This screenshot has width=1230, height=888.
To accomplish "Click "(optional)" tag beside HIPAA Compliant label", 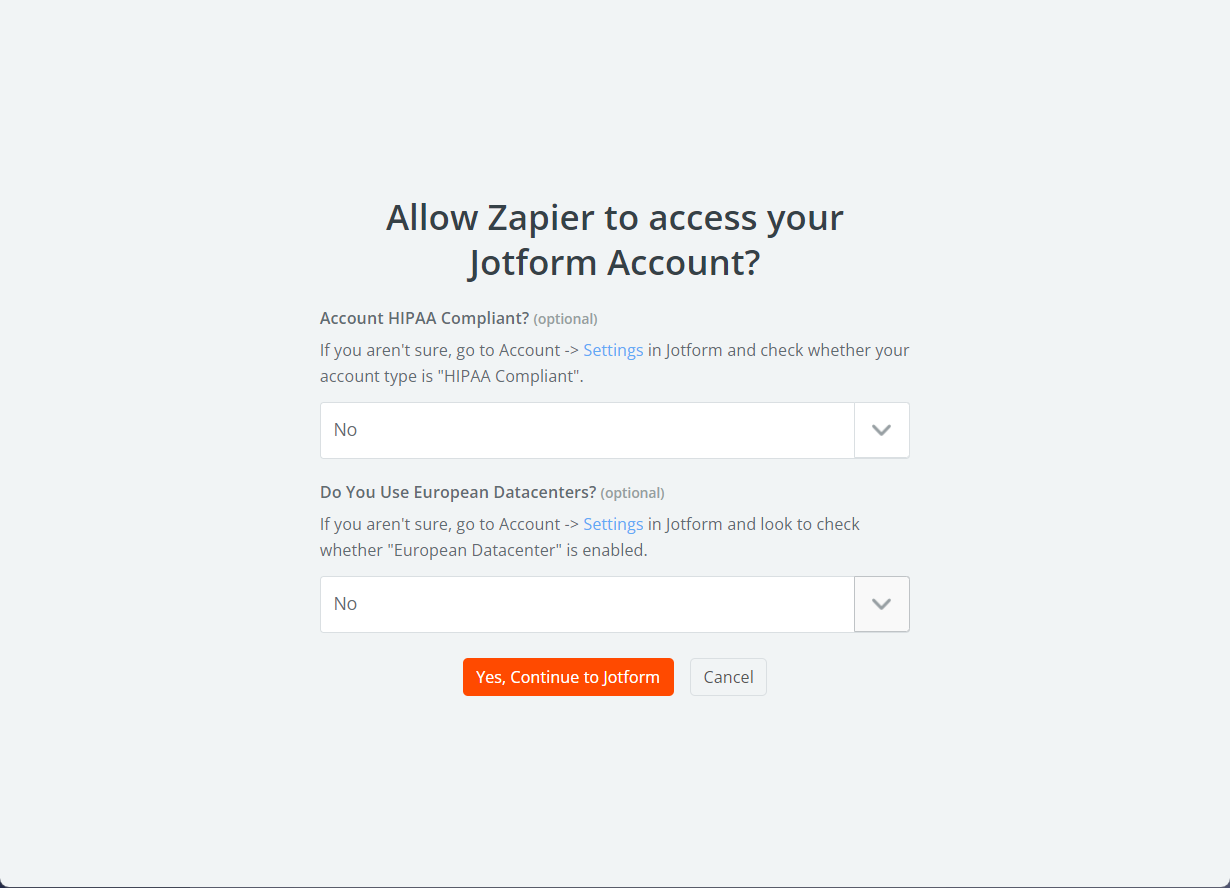I will [565, 319].
